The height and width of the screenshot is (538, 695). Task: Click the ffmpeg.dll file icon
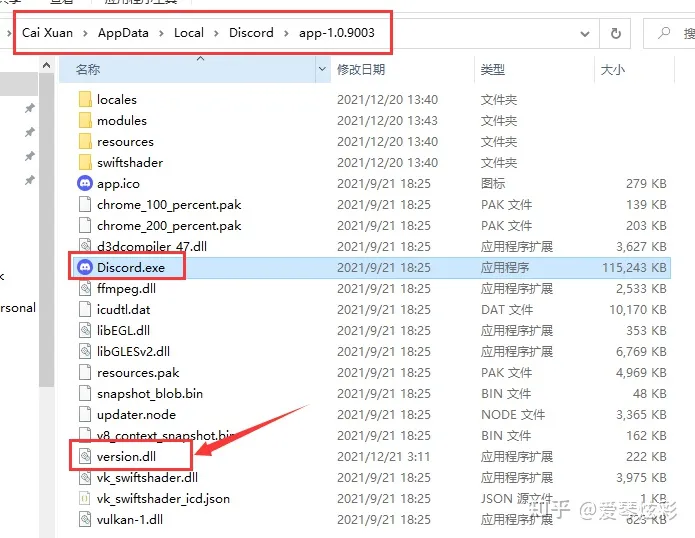pyautogui.click(x=85, y=288)
